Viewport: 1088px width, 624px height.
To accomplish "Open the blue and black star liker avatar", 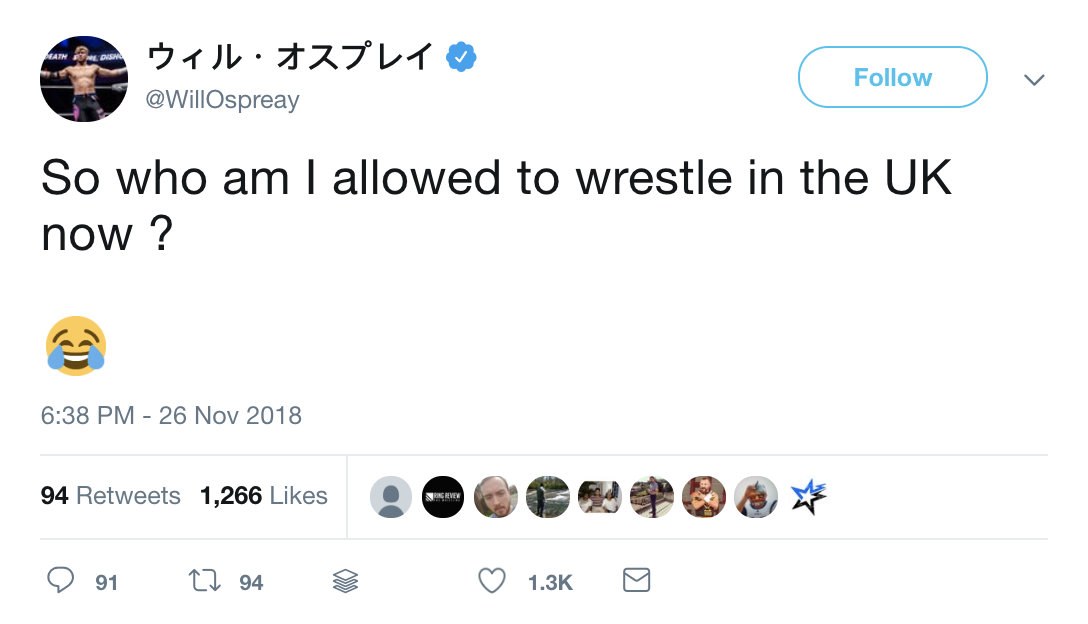I will pyautogui.click(x=808, y=497).
